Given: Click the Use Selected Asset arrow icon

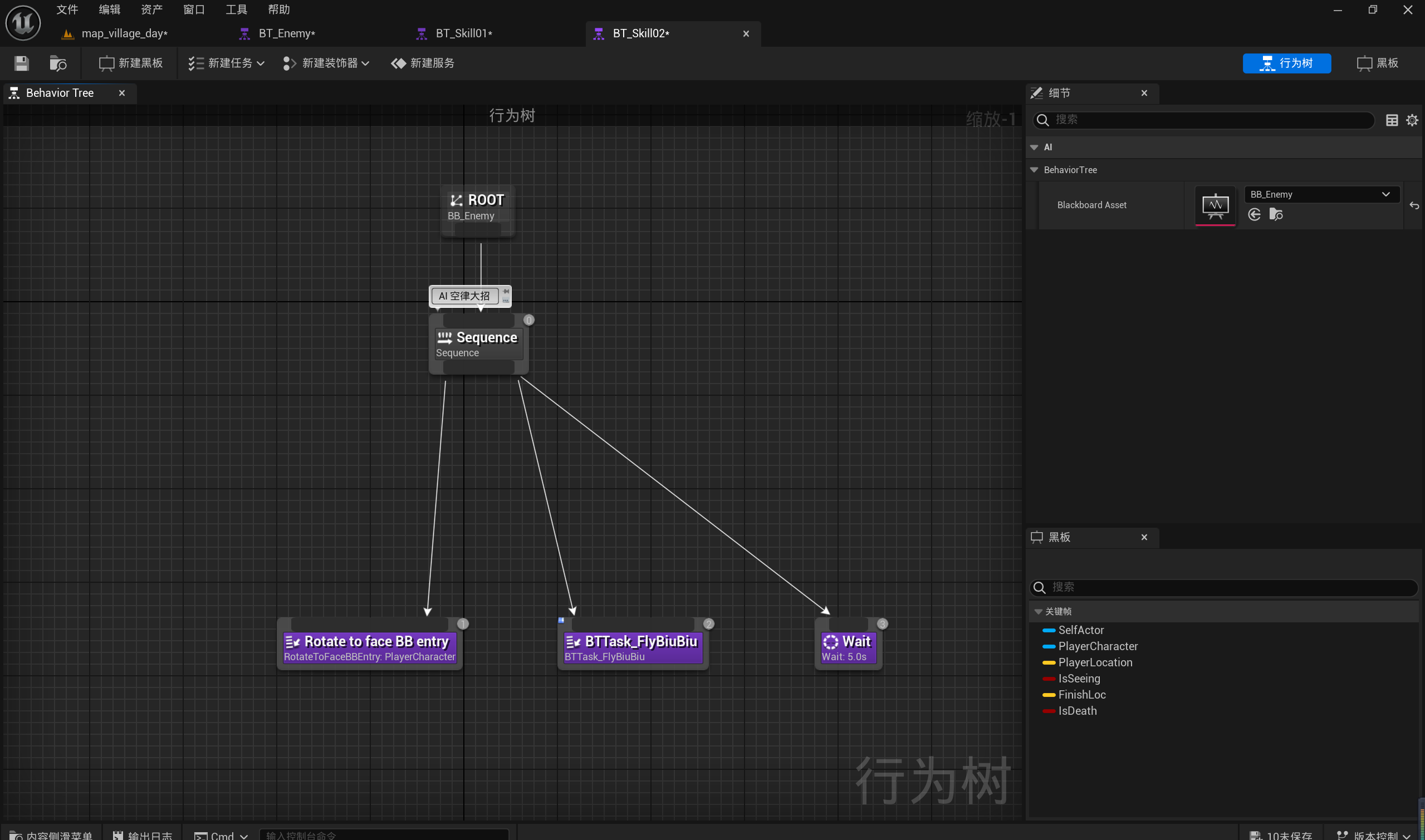Looking at the screenshot, I should [1254, 214].
